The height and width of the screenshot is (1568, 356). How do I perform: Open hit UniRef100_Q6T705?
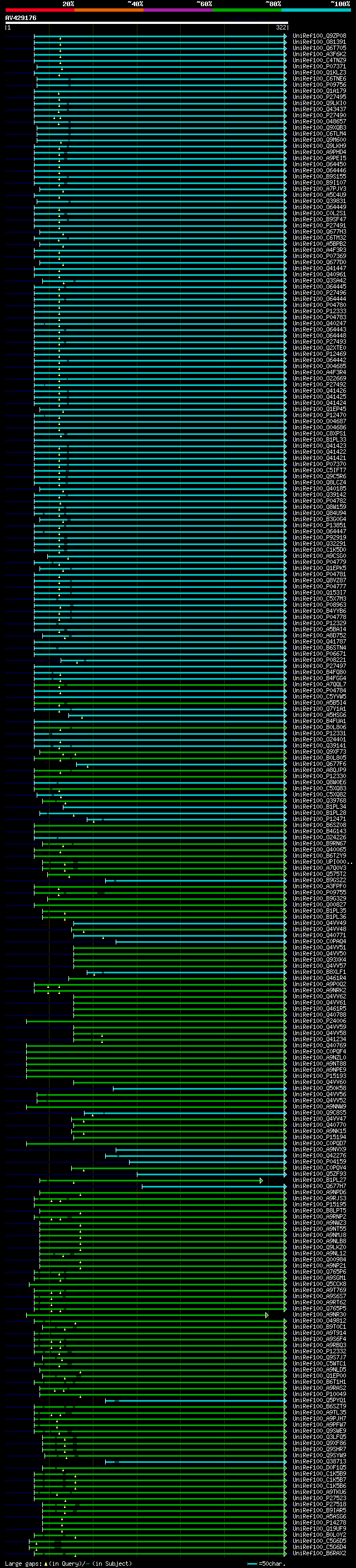point(319,48)
